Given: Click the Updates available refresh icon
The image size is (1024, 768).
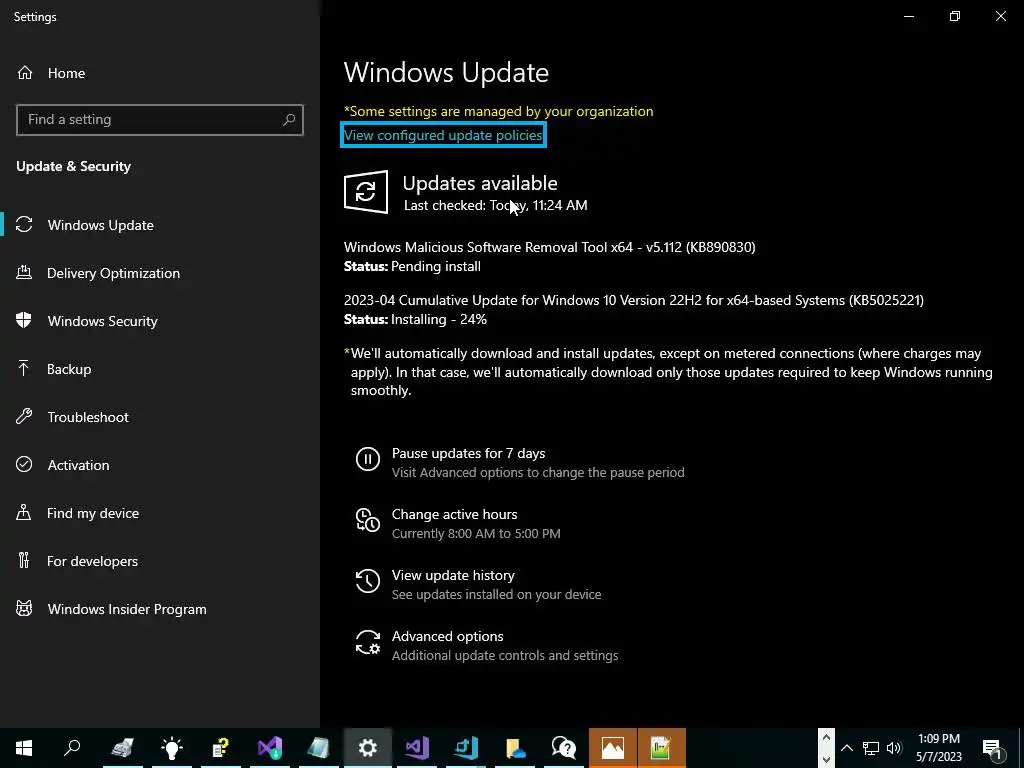Looking at the screenshot, I should (366, 192).
